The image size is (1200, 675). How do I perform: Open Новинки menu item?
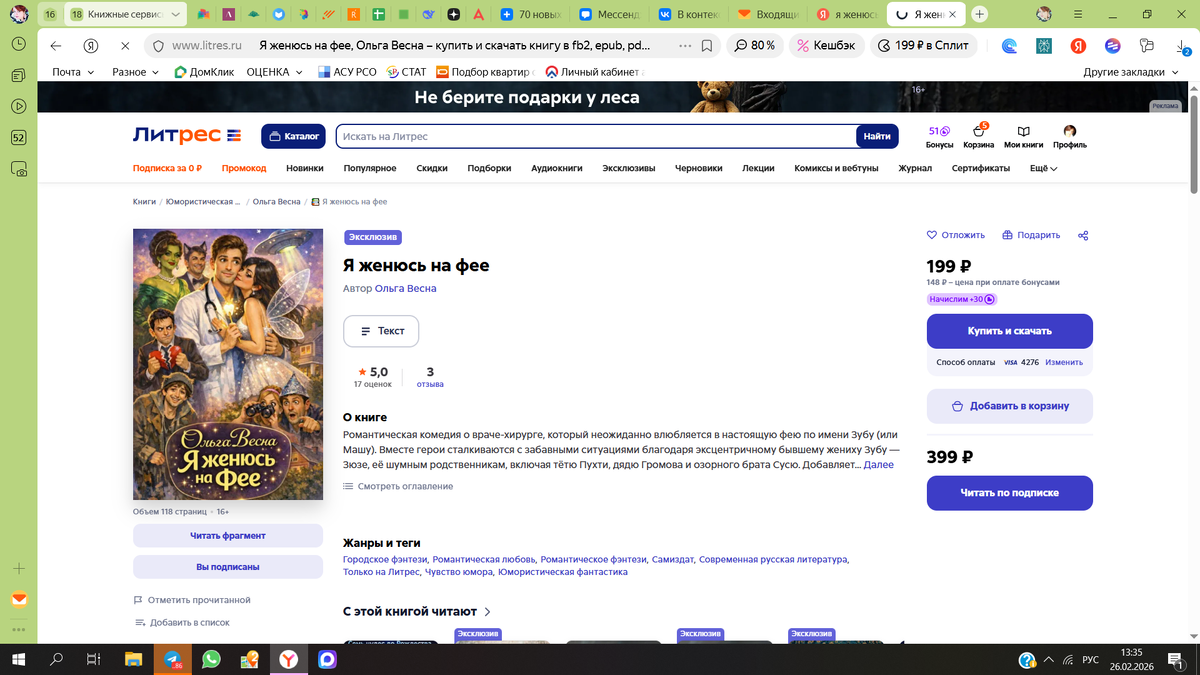click(x=305, y=168)
